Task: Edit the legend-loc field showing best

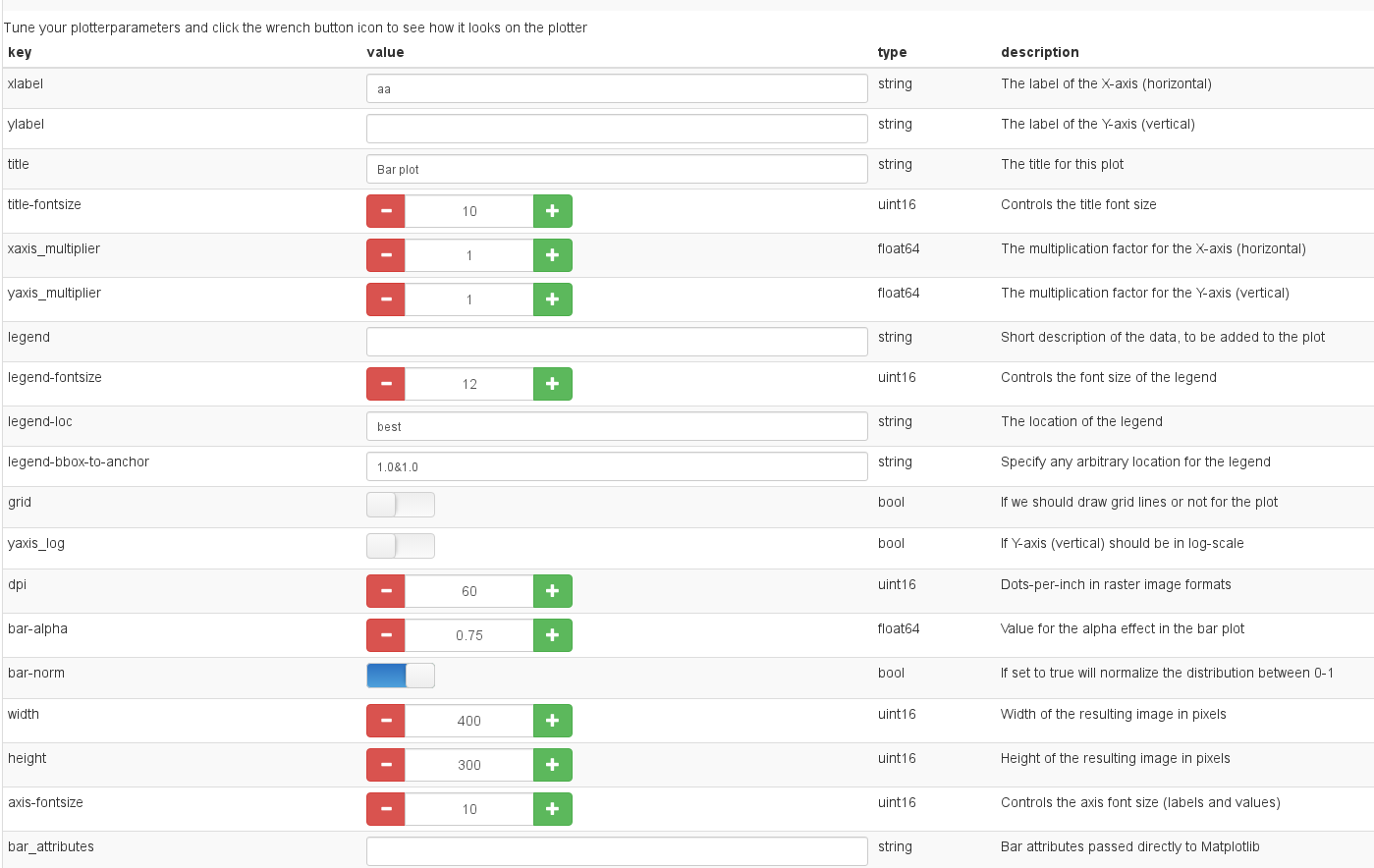Action: pyautogui.click(x=617, y=426)
